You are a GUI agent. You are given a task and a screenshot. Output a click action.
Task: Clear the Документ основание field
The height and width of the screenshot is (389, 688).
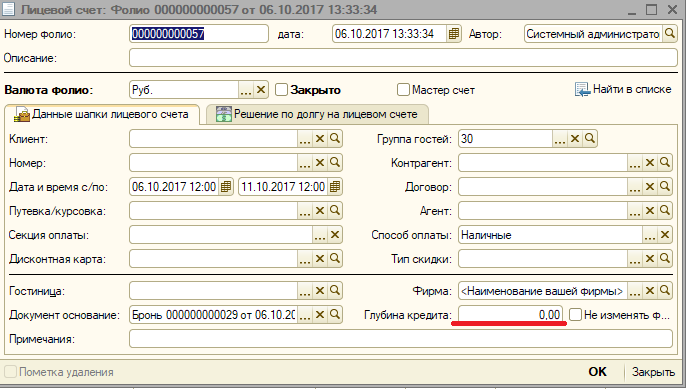click(320, 314)
